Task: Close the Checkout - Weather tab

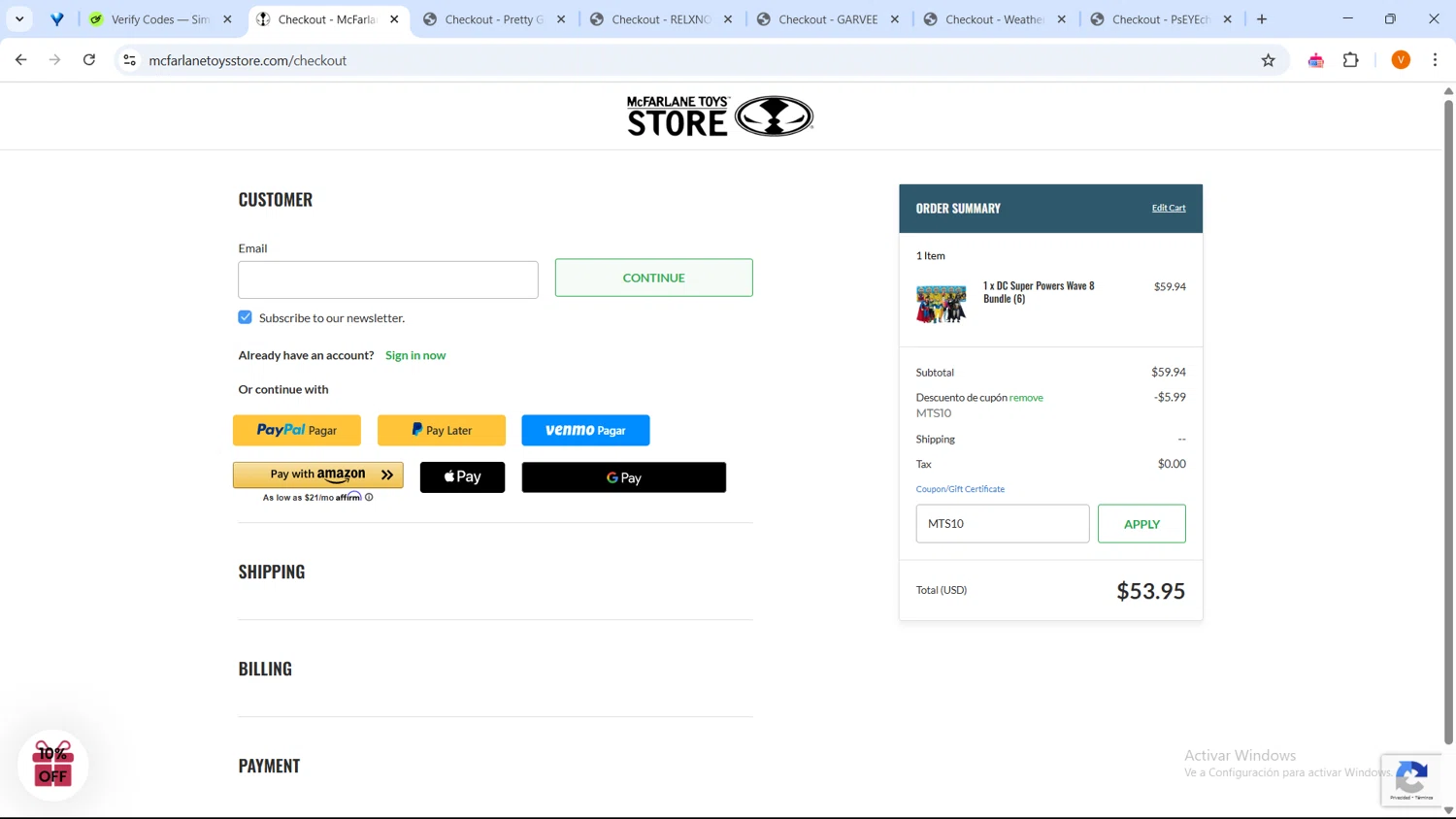Action: (1061, 19)
